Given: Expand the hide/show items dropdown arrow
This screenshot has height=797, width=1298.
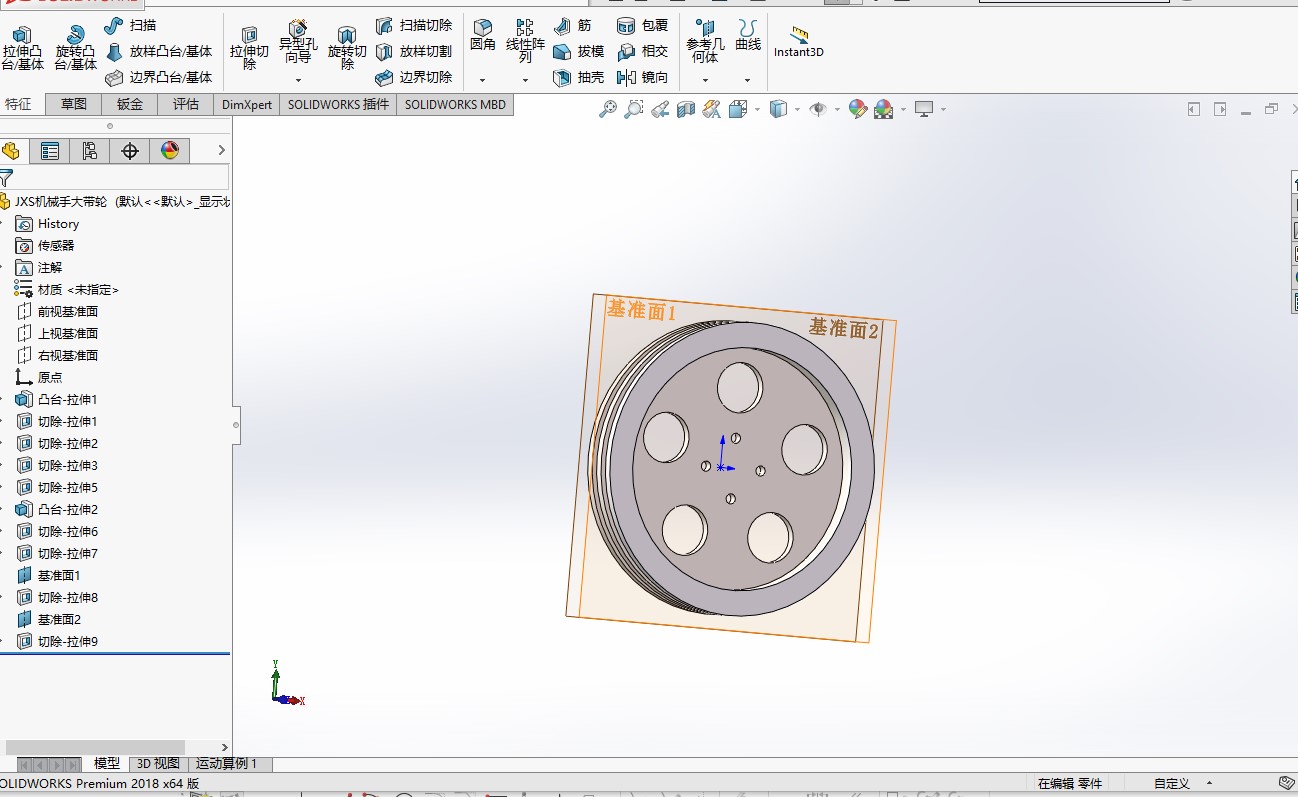Looking at the screenshot, I should click(836, 110).
